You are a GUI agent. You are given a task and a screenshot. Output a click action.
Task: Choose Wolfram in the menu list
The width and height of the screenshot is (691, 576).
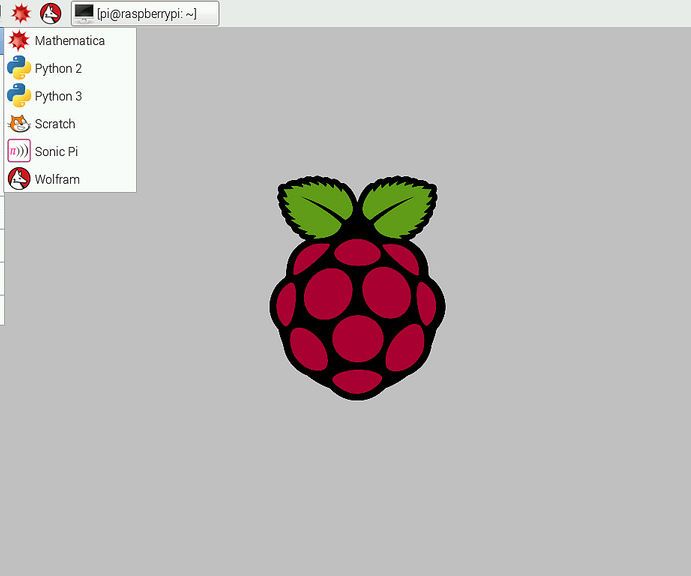[x=70, y=179]
